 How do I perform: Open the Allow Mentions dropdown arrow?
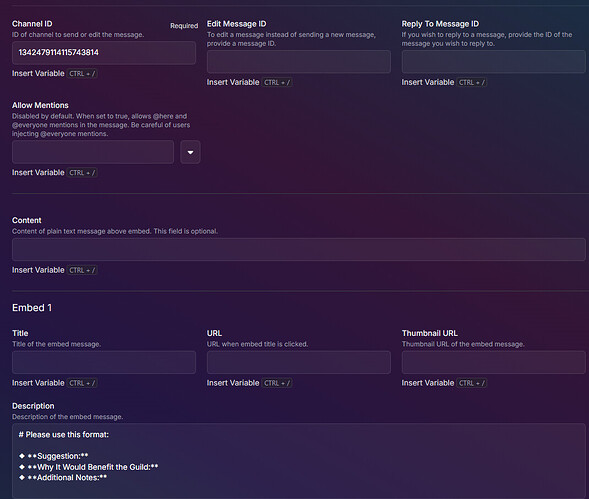tap(190, 152)
